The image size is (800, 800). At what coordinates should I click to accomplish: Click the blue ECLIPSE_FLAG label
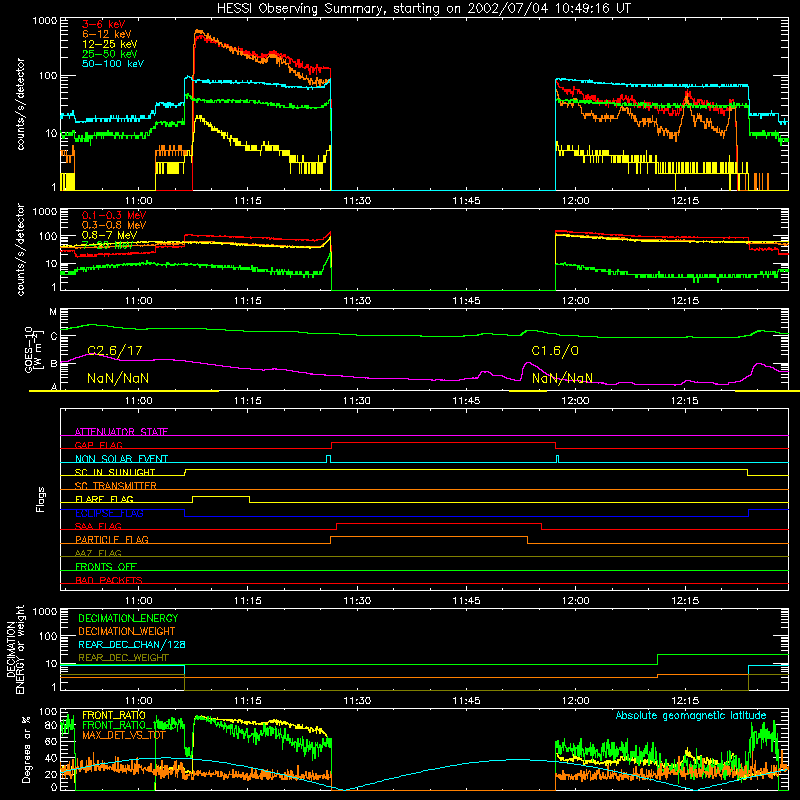109,513
